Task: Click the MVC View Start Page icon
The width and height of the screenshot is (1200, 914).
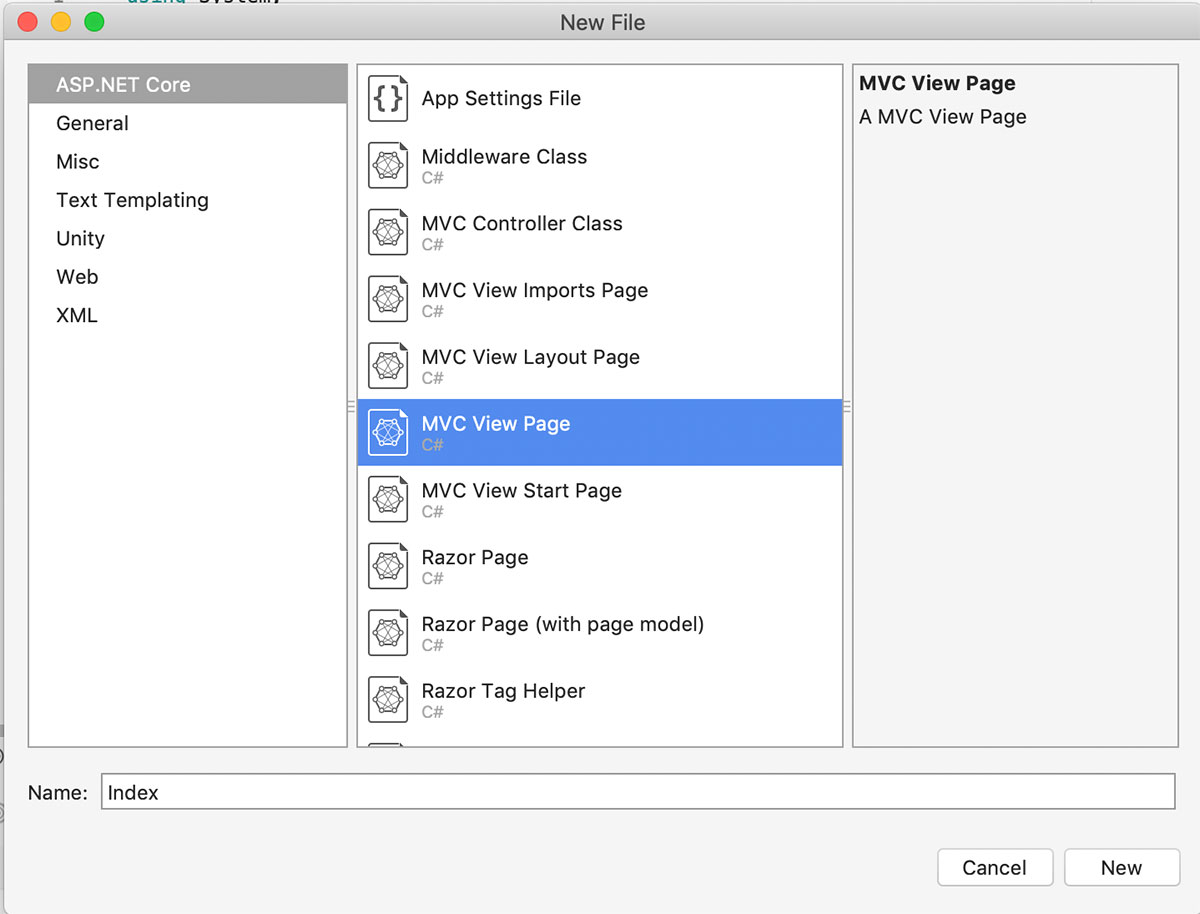Action: (388, 500)
